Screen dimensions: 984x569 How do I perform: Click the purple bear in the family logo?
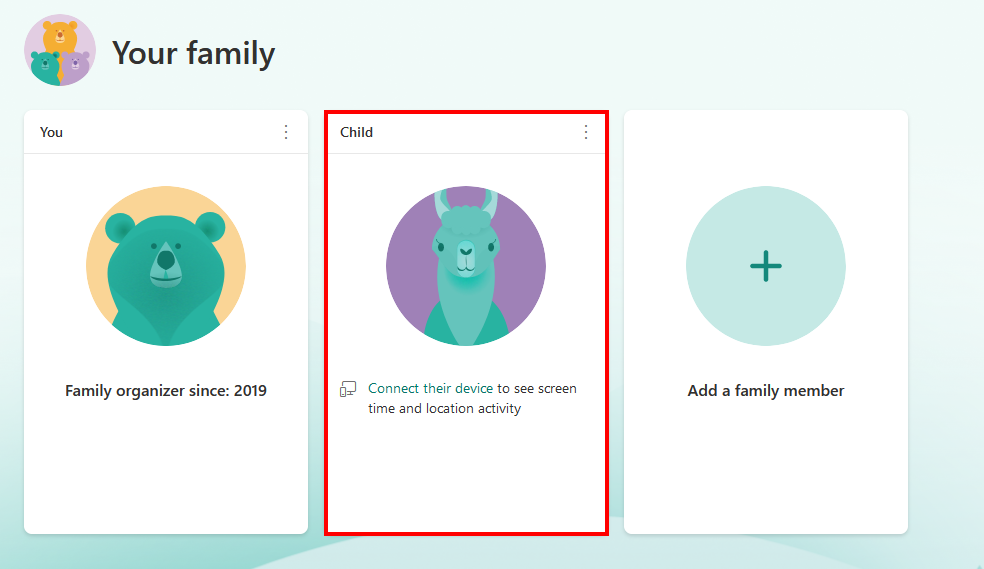click(78, 65)
